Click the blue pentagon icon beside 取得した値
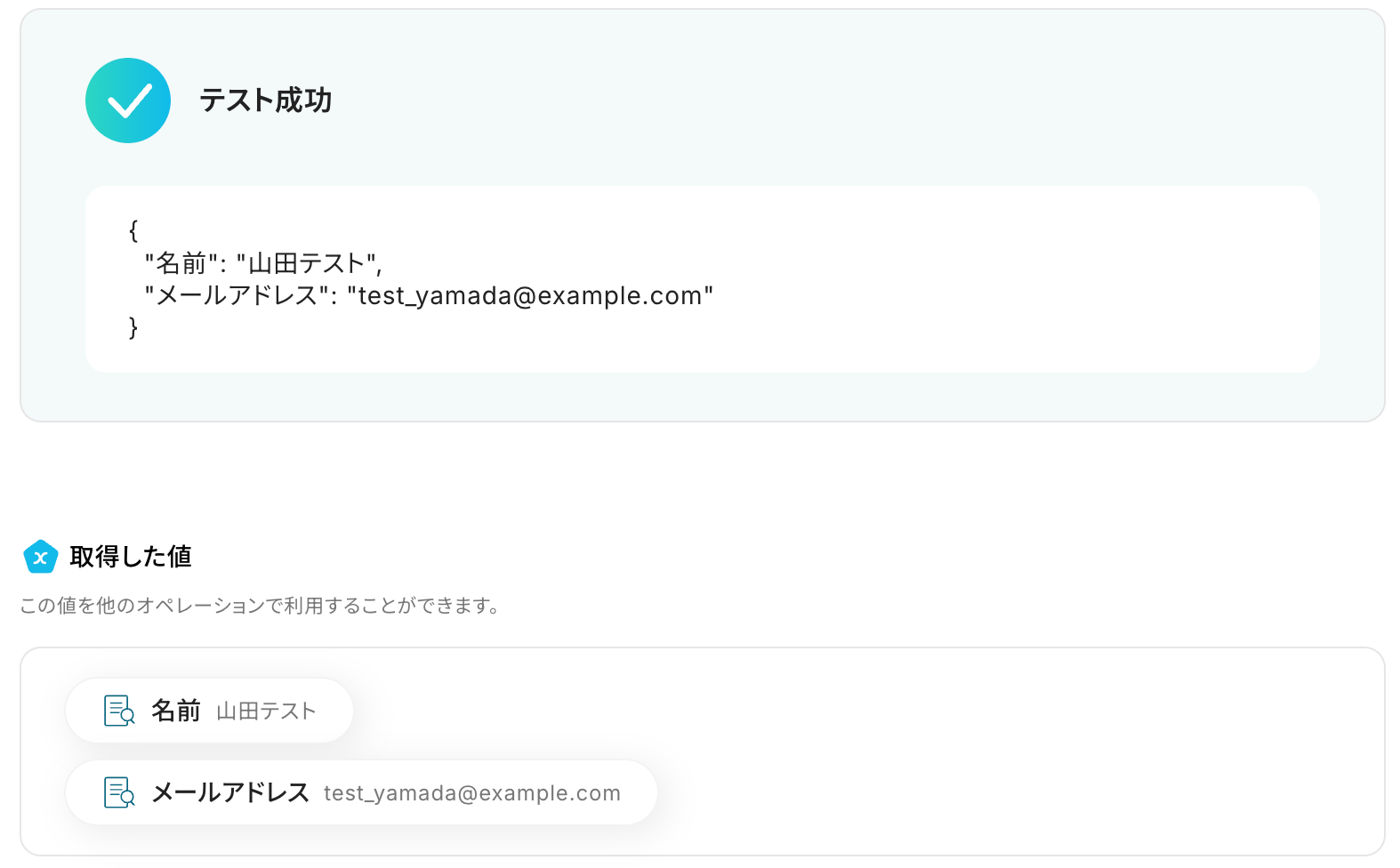Viewport: 1400px width, 868px height. pyautogui.click(x=40, y=557)
